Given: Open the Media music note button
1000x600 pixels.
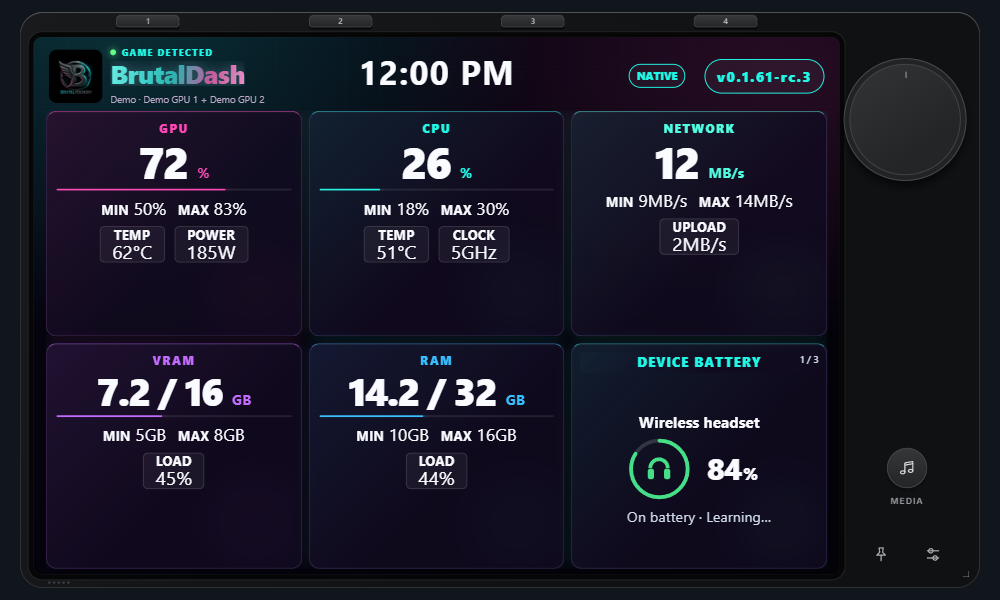Looking at the screenshot, I should (x=906, y=468).
